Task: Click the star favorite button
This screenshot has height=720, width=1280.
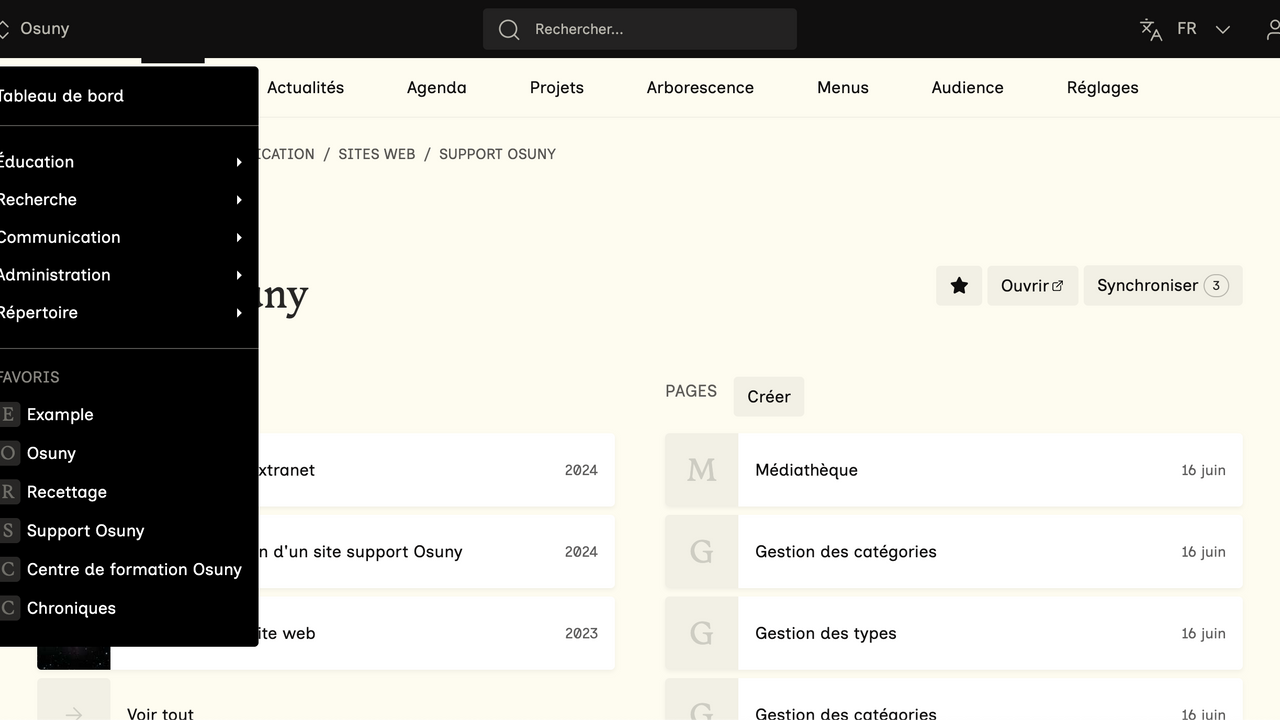Action: [959, 286]
